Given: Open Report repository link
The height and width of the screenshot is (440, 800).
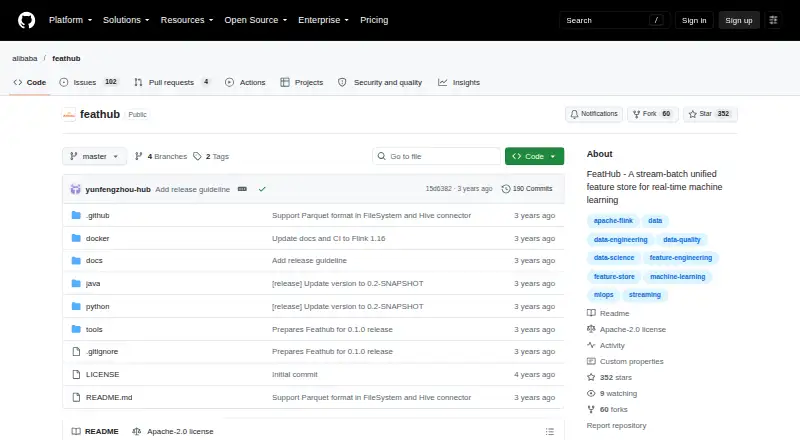Looking at the screenshot, I should (616, 425).
